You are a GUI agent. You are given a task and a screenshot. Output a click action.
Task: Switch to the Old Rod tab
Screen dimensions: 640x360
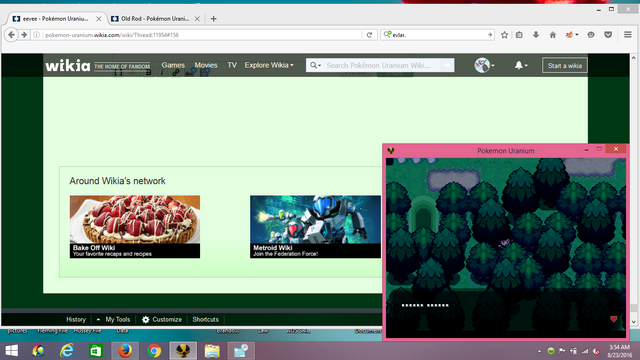(x=155, y=19)
